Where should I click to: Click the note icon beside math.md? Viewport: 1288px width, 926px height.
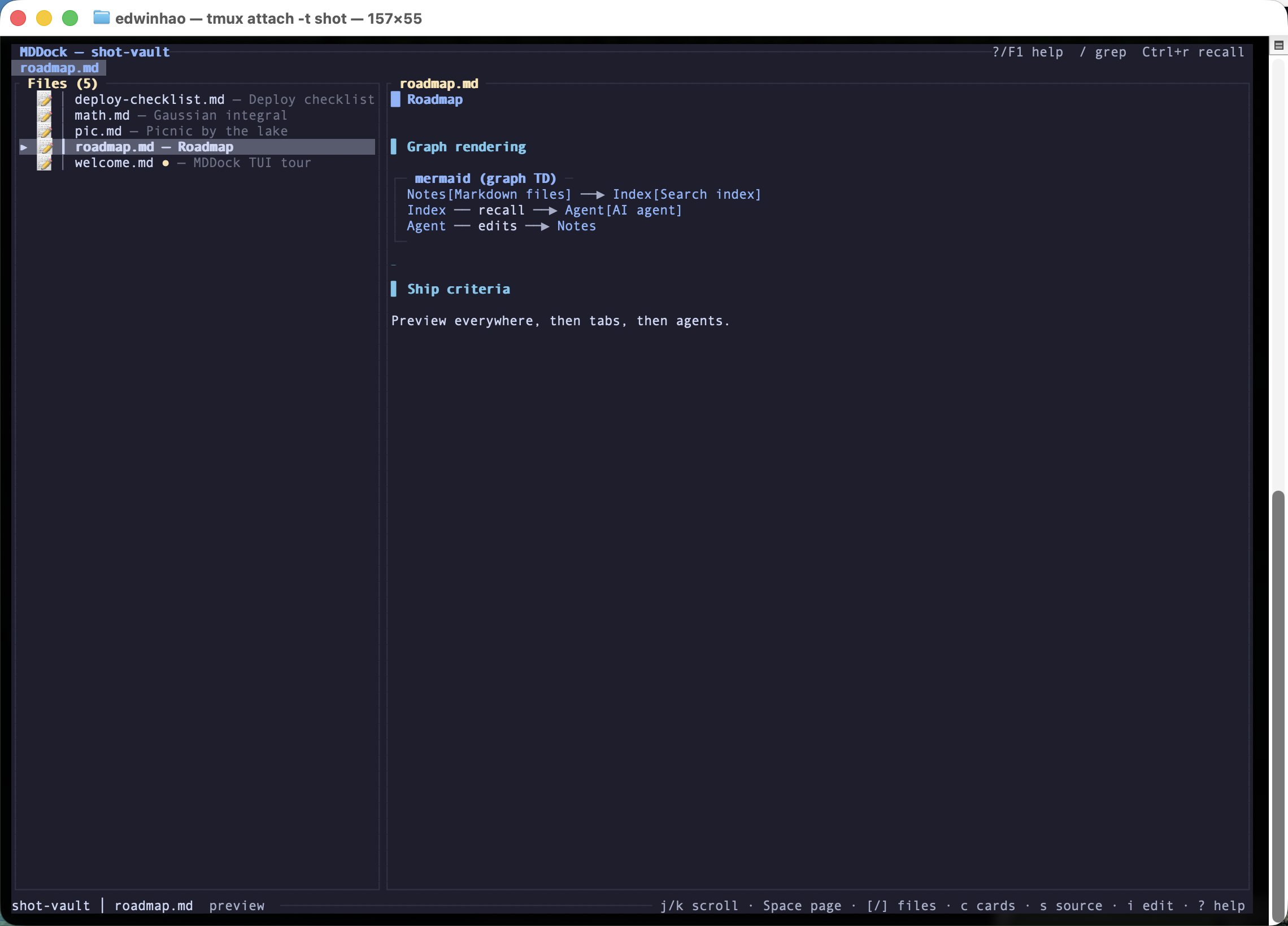point(44,115)
